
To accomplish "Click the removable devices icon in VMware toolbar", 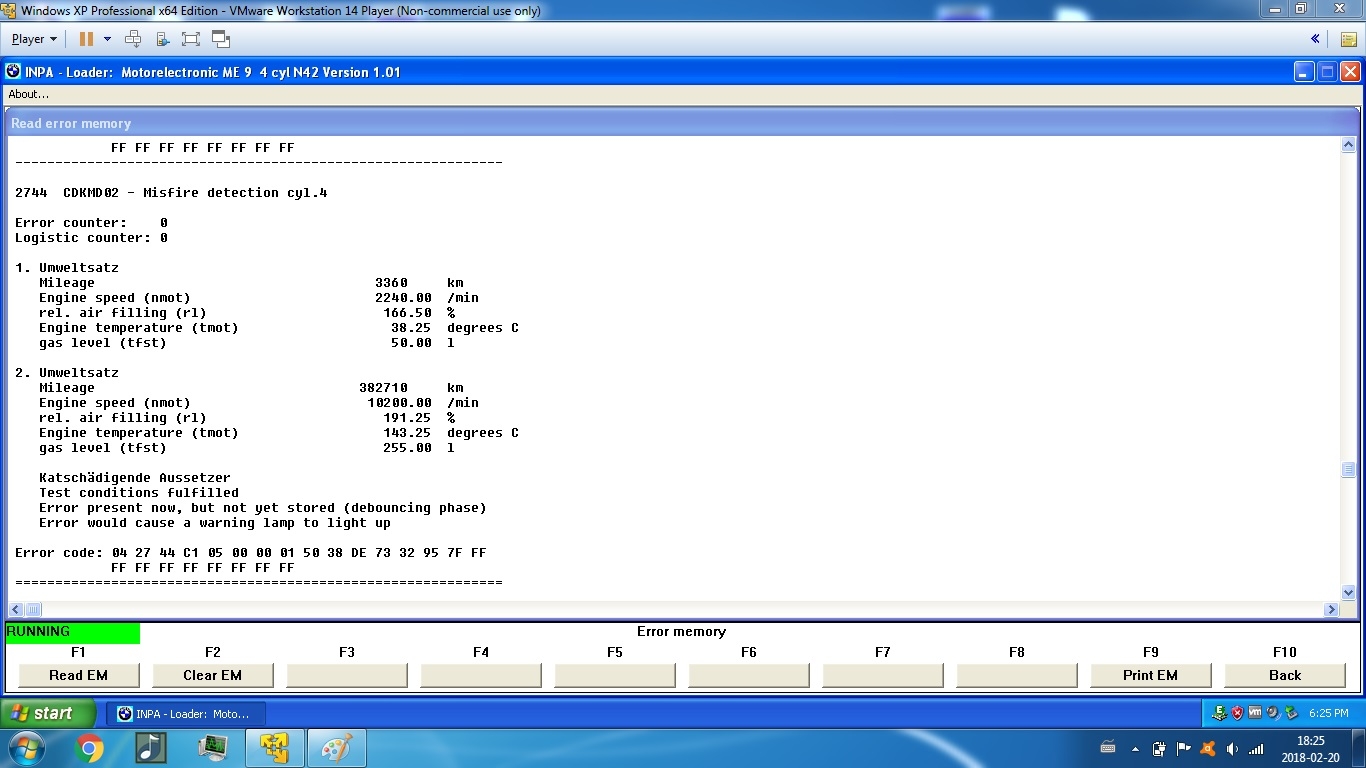I will [x=163, y=39].
